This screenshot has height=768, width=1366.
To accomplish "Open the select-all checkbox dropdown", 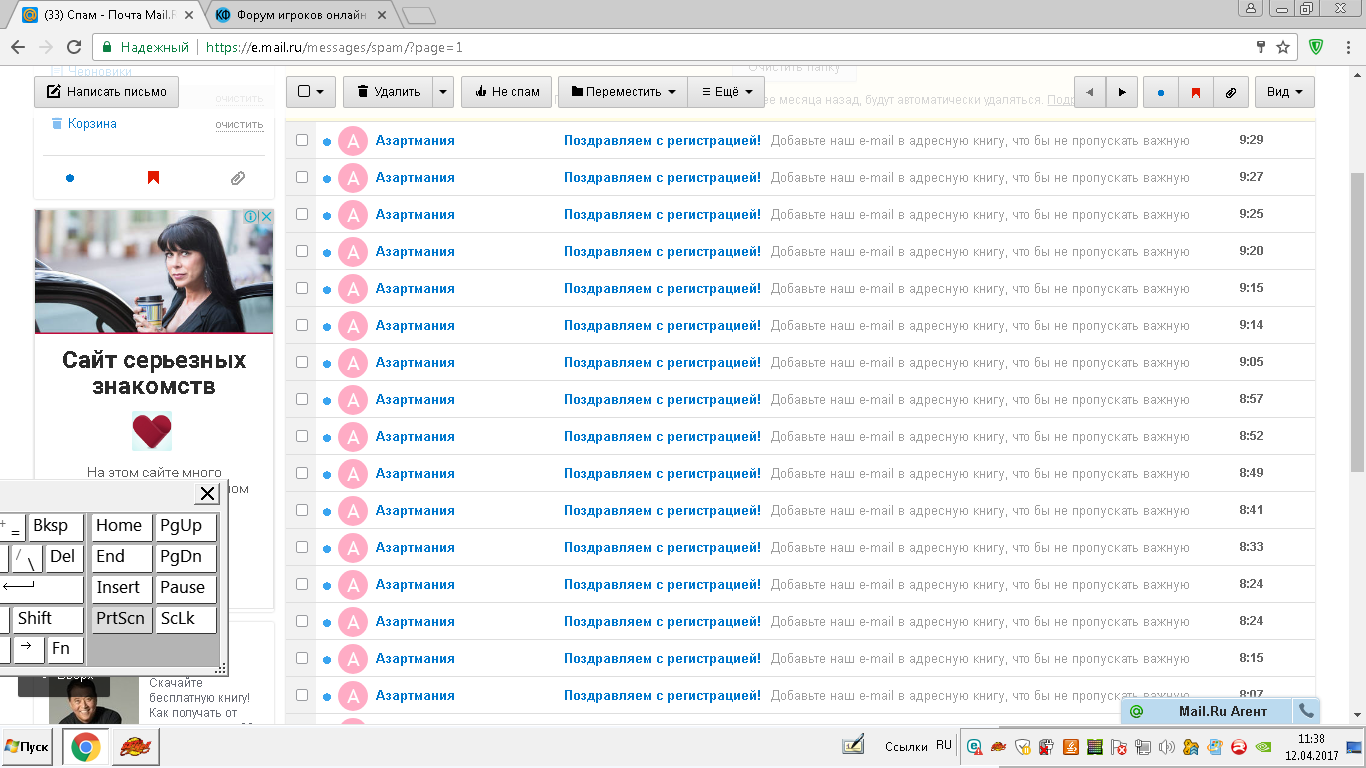I will [x=310, y=92].
